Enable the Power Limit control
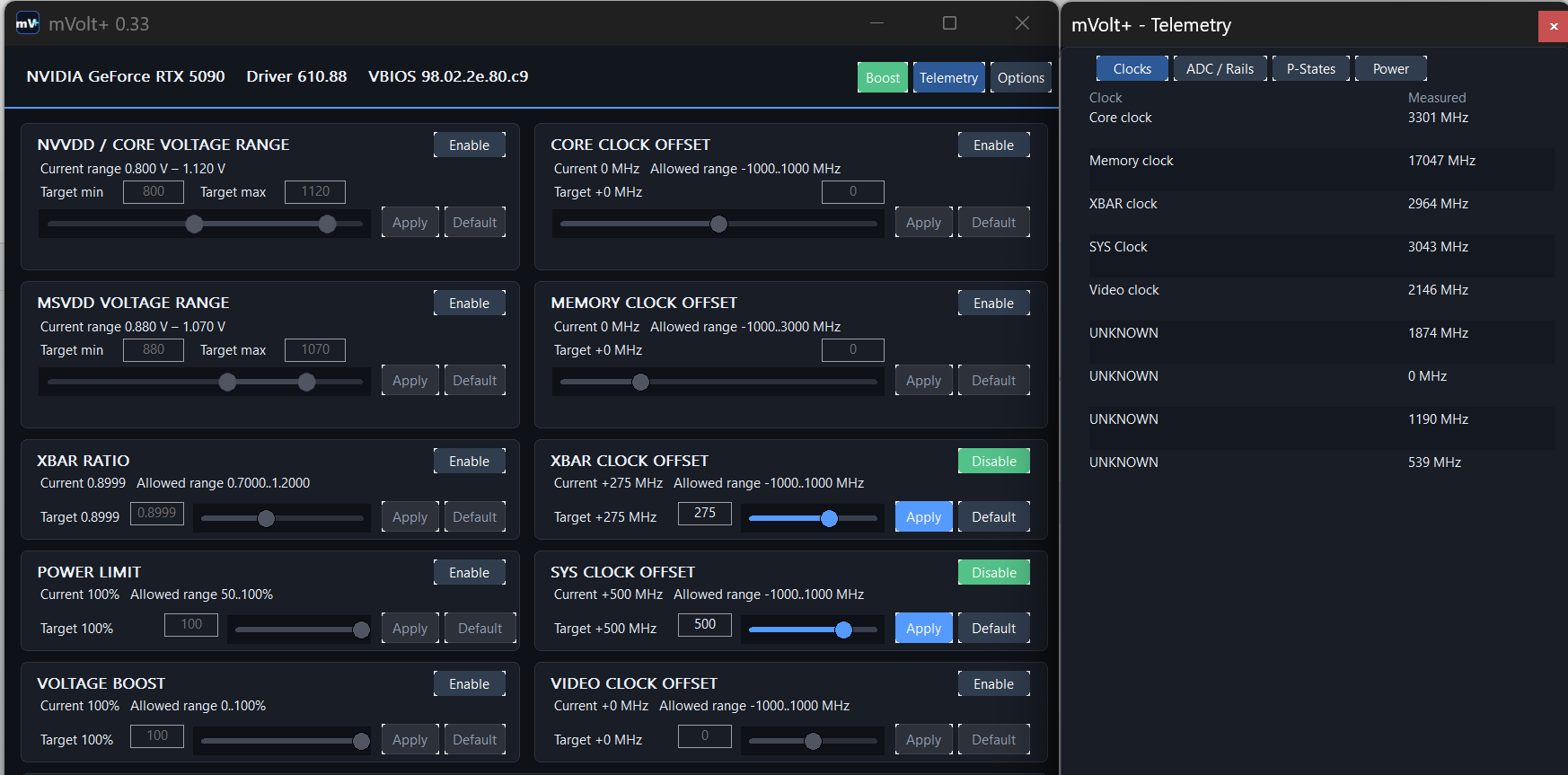The image size is (1568, 775). point(470,573)
